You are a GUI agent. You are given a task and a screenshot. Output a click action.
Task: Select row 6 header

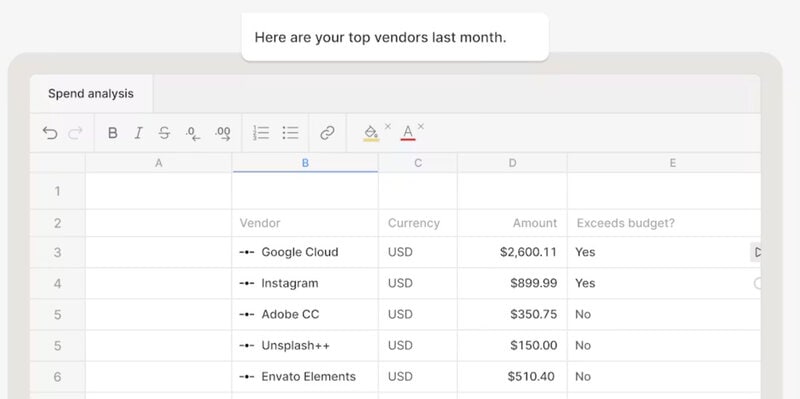click(x=58, y=377)
